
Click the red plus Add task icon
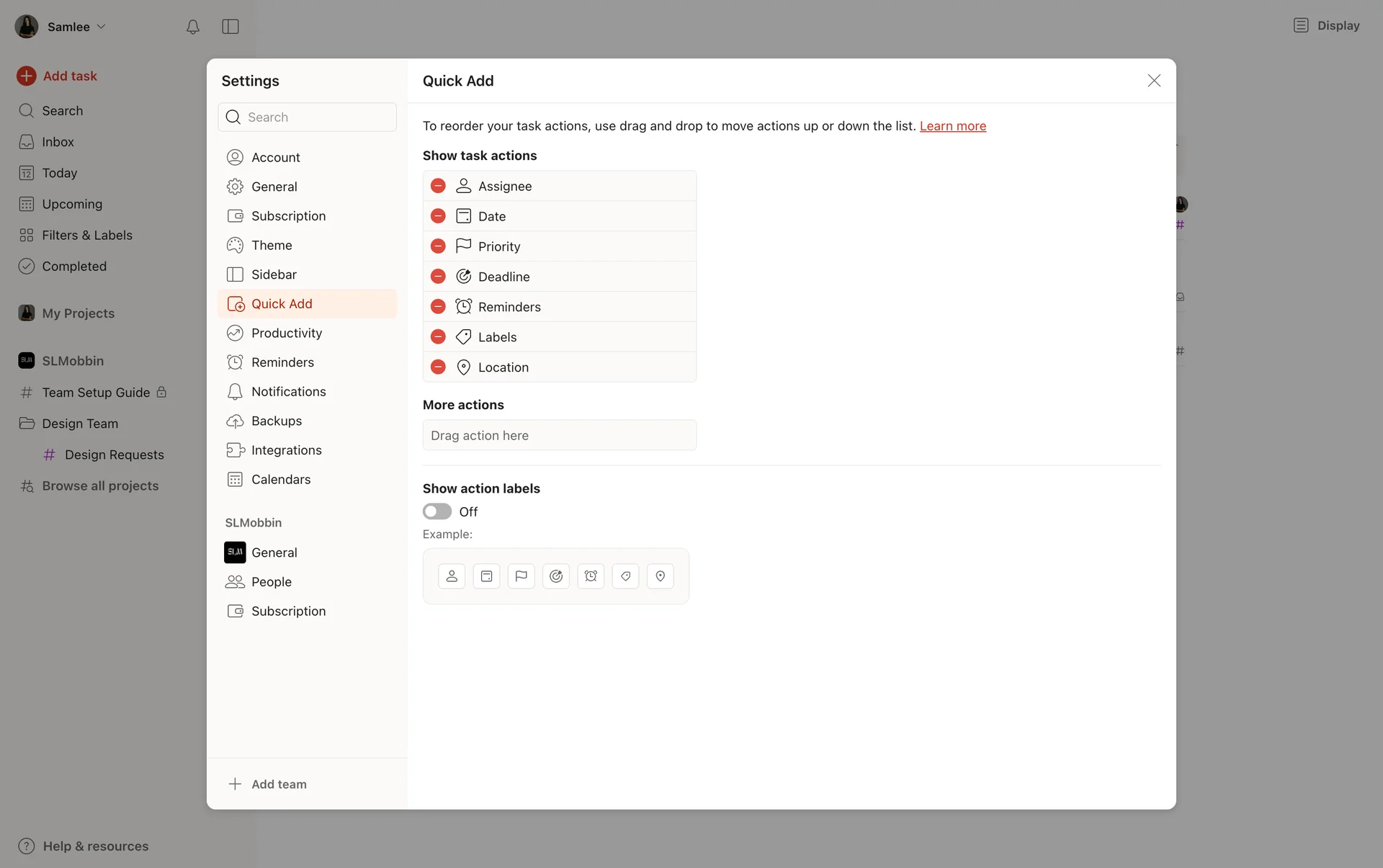tap(27, 76)
